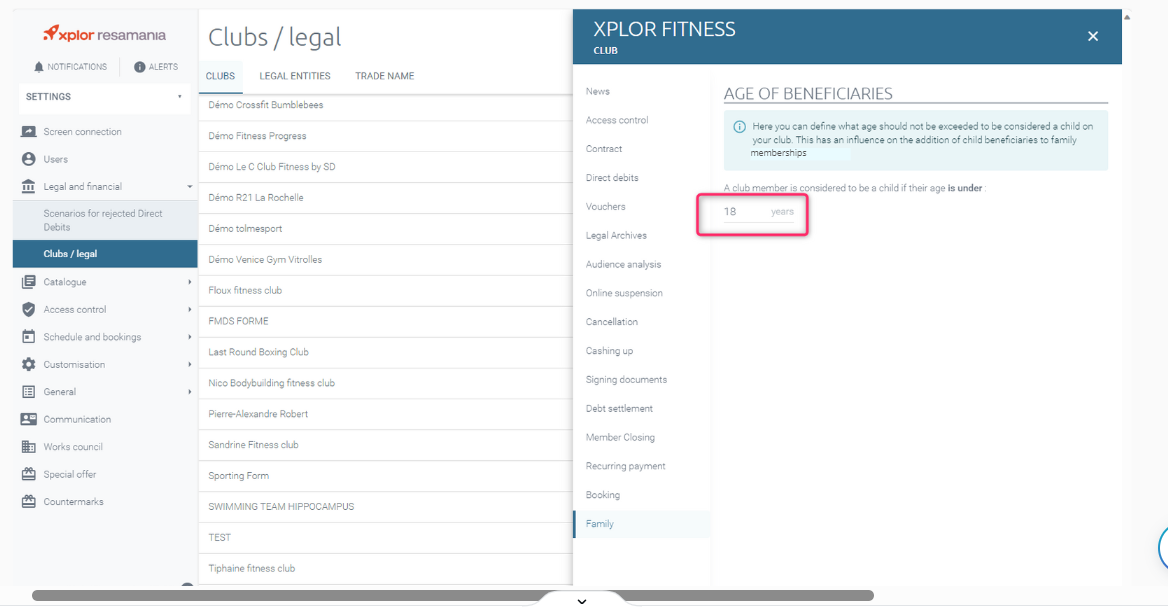The width and height of the screenshot is (1168, 609).
Task: Click the Catalogue icon in sidebar
Action: click(x=28, y=282)
